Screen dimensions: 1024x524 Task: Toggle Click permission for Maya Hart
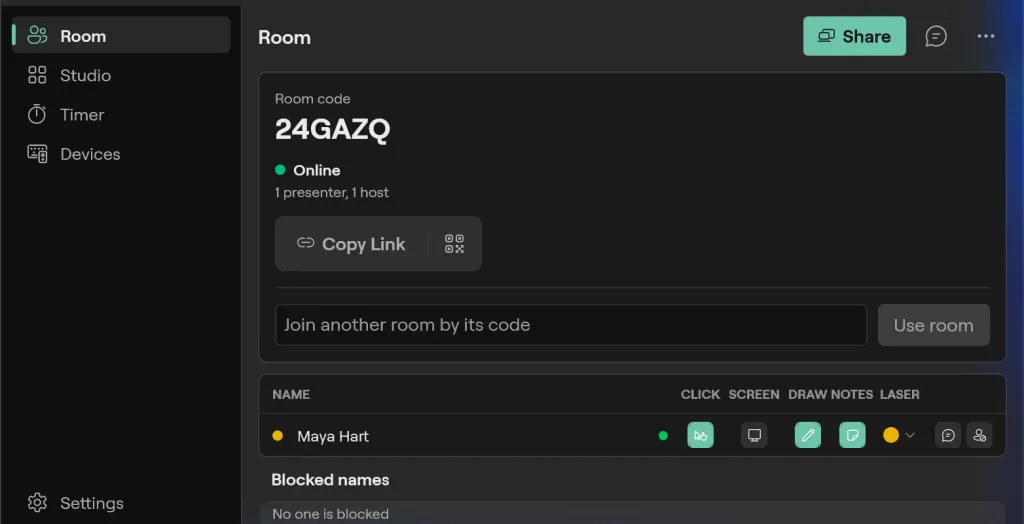pos(700,435)
